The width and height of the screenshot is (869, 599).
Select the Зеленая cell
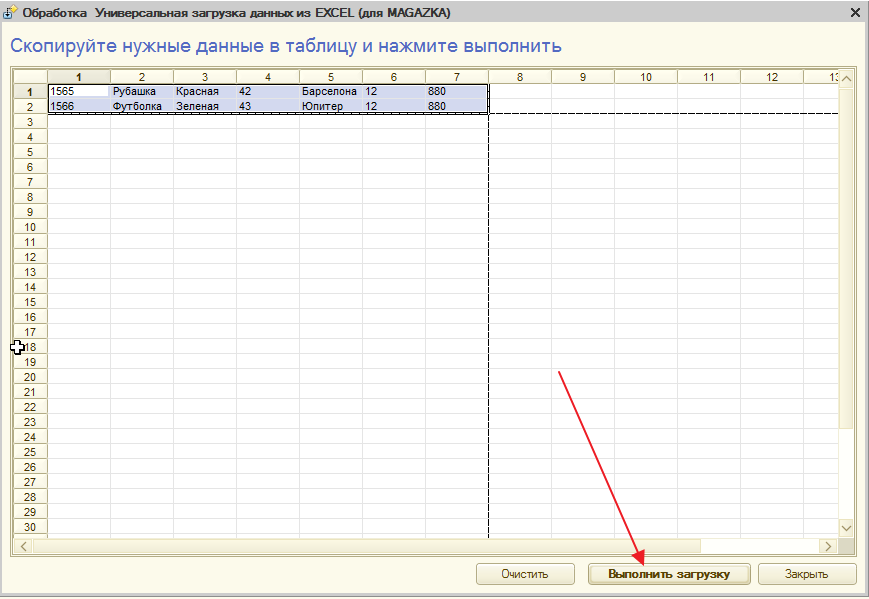pyautogui.click(x=205, y=106)
